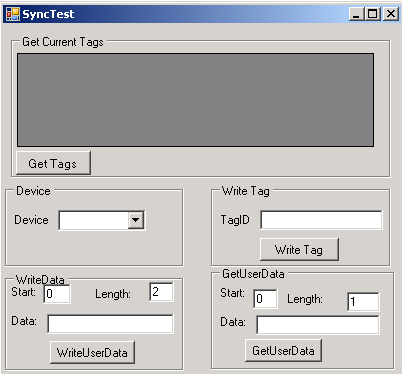Click the Device combo box text area
Image resolution: width=402 pixels, height=374 pixels.
click(93, 220)
